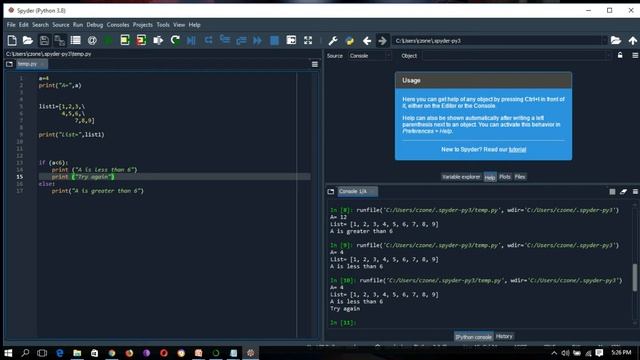Open File Explorer from the taskbar
640x360 pixels.
77,353
